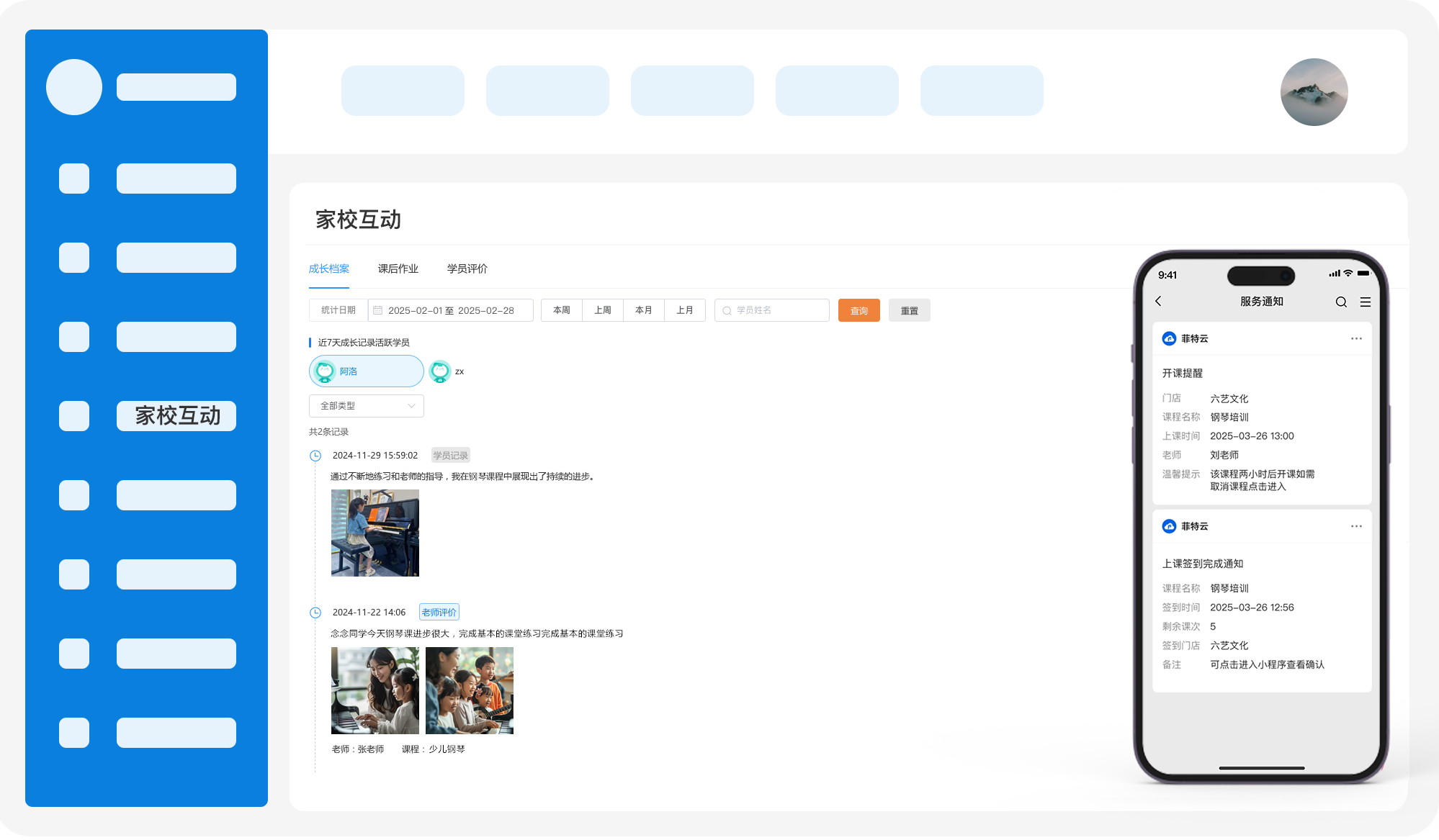This screenshot has width=1439, height=840.
Task: Select zx student avatar
Action: [440, 371]
